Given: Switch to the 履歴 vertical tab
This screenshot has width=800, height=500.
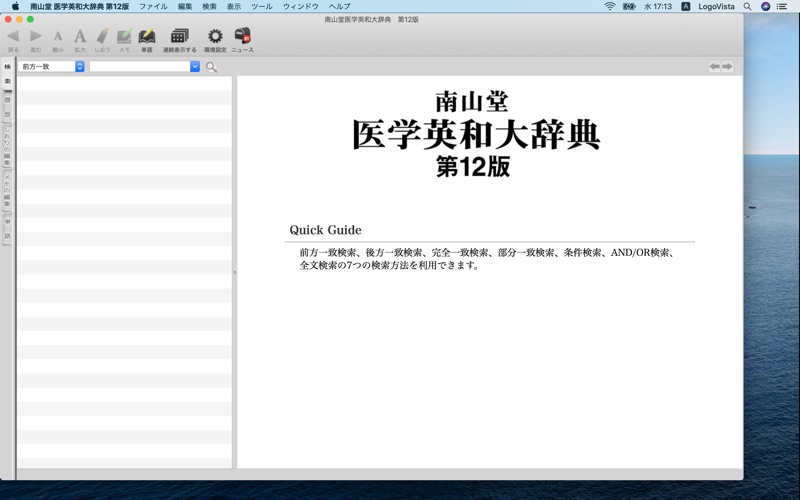Looking at the screenshot, I should coord(7,107).
